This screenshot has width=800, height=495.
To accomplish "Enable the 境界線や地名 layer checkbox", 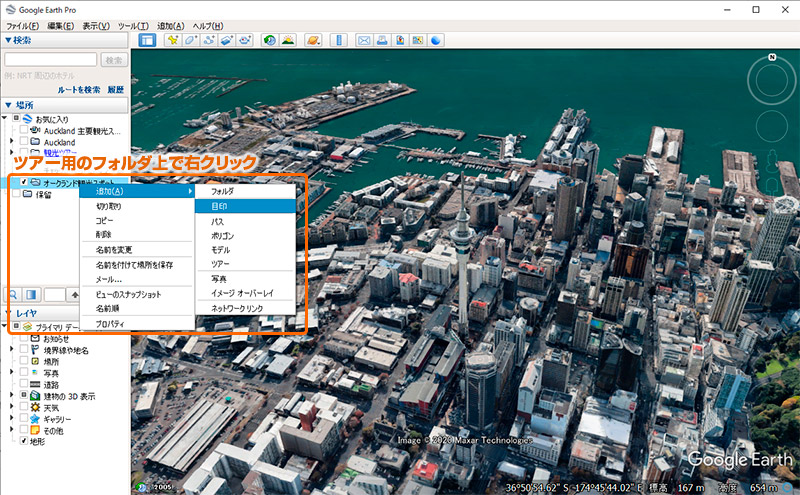I will pos(23,350).
